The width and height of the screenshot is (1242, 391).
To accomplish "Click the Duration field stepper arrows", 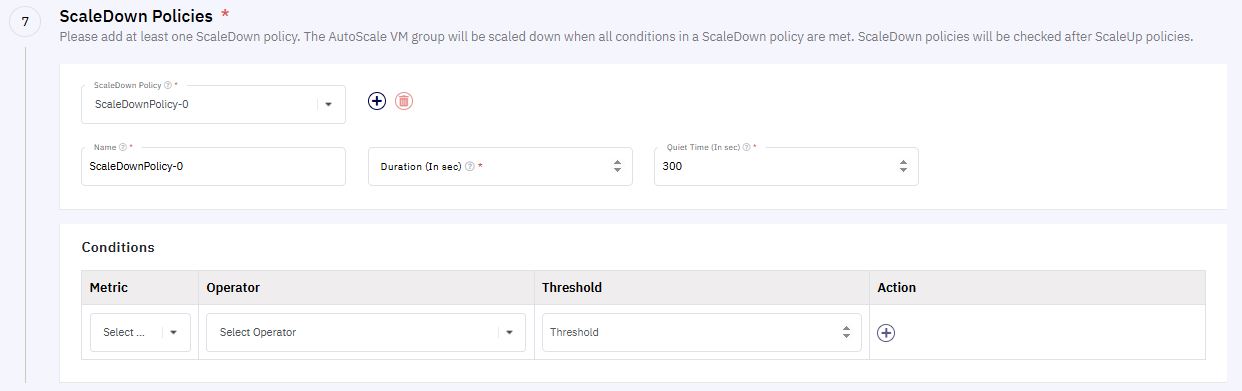I will [617, 167].
